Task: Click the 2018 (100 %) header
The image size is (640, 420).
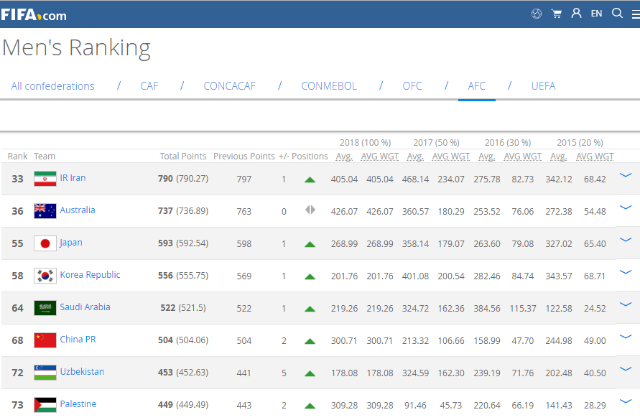Action: (x=365, y=142)
